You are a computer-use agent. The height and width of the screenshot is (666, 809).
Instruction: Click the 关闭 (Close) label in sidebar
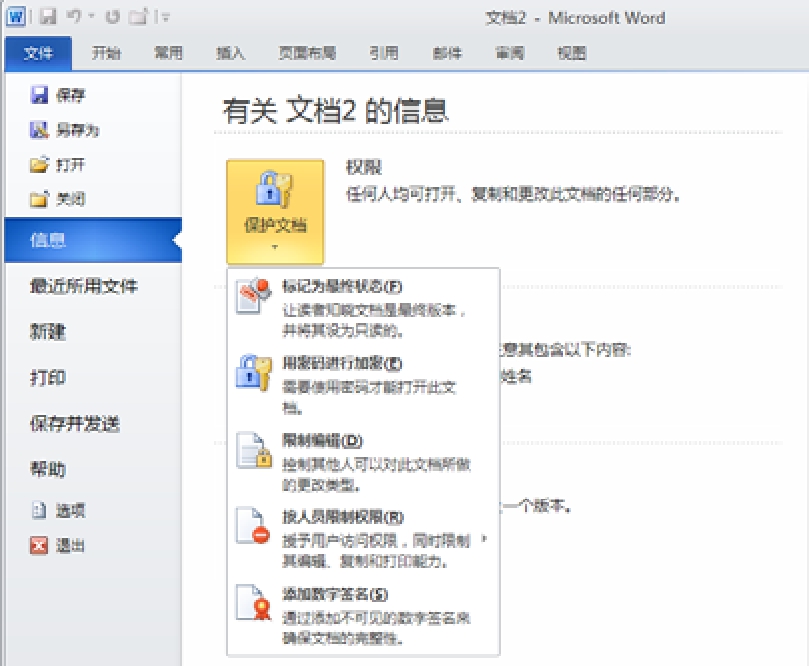pos(71,199)
